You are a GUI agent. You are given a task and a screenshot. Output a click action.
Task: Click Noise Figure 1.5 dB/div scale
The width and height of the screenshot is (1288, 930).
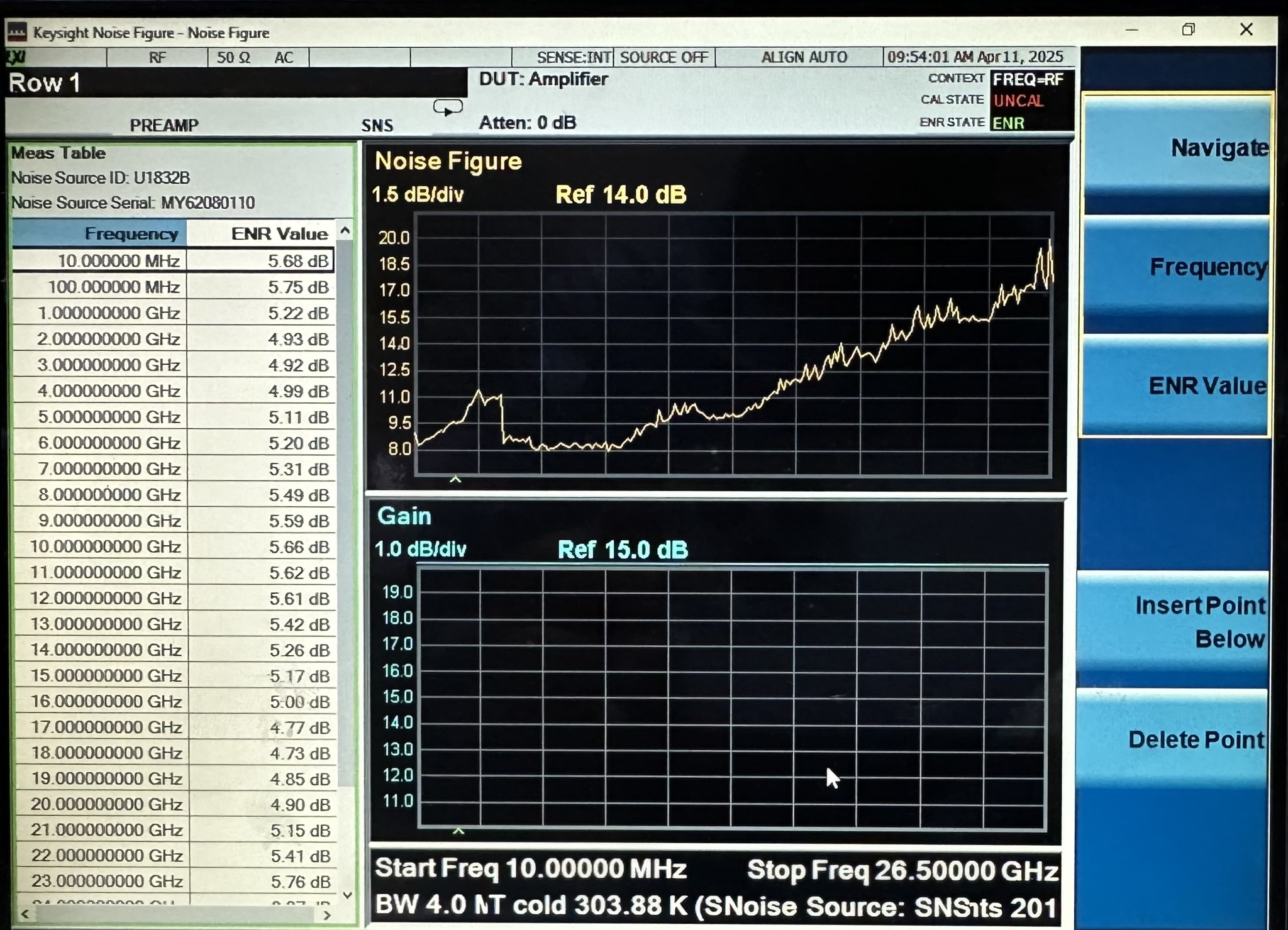[x=418, y=194]
